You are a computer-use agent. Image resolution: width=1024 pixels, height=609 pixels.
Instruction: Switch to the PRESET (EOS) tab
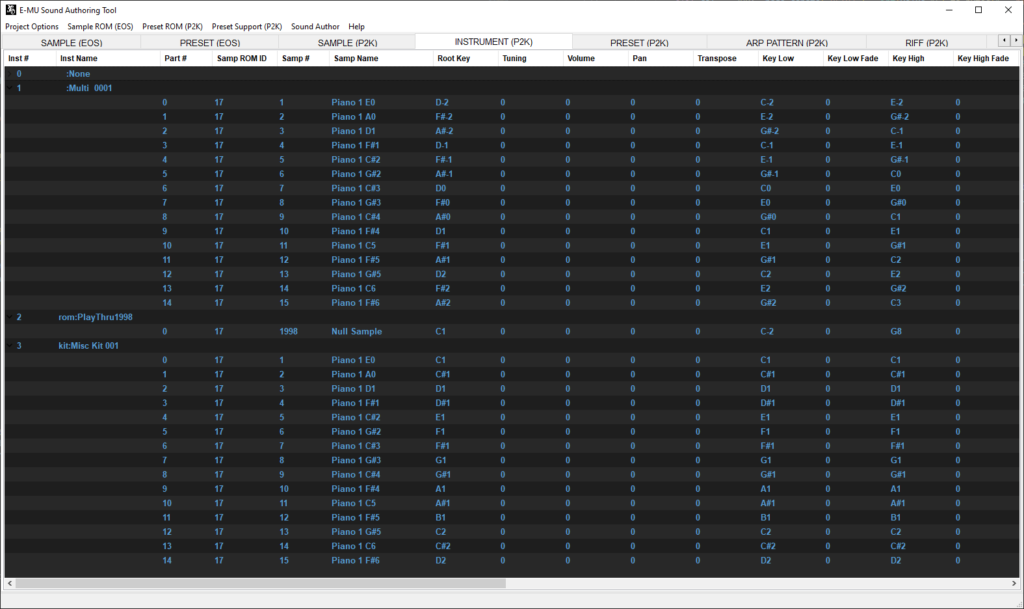(210, 42)
